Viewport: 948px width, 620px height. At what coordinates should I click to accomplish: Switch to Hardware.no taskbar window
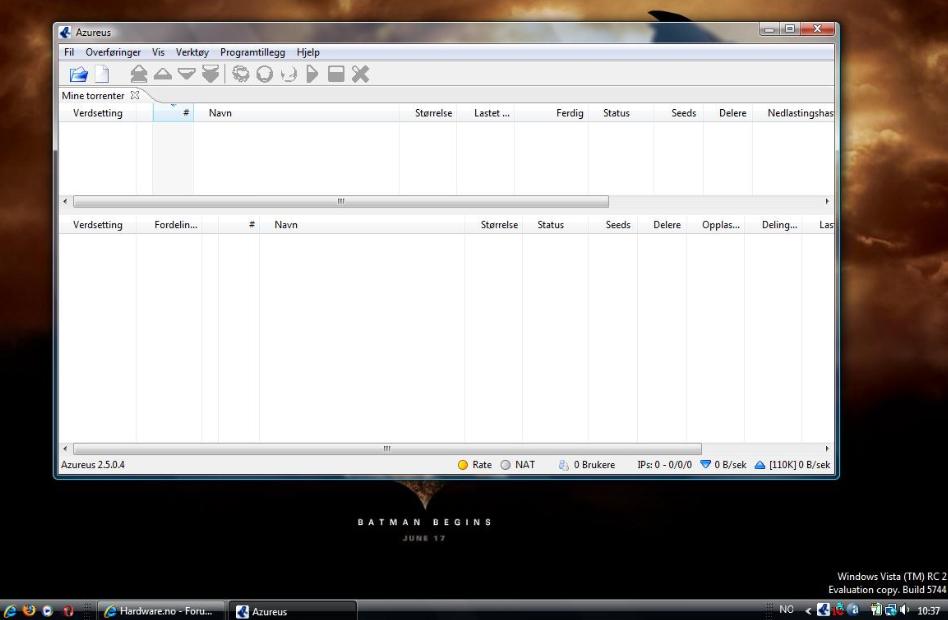(162, 611)
